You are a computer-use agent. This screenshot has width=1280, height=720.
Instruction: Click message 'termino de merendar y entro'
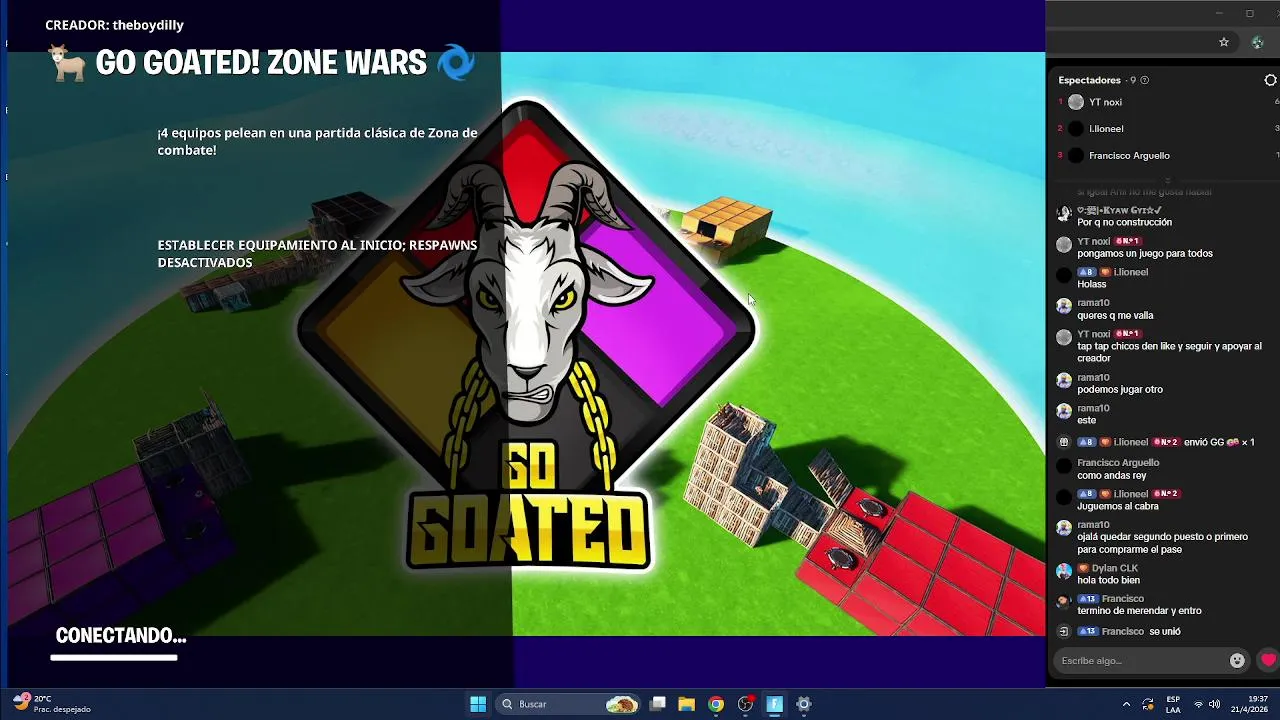click(x=1139, y=610)
